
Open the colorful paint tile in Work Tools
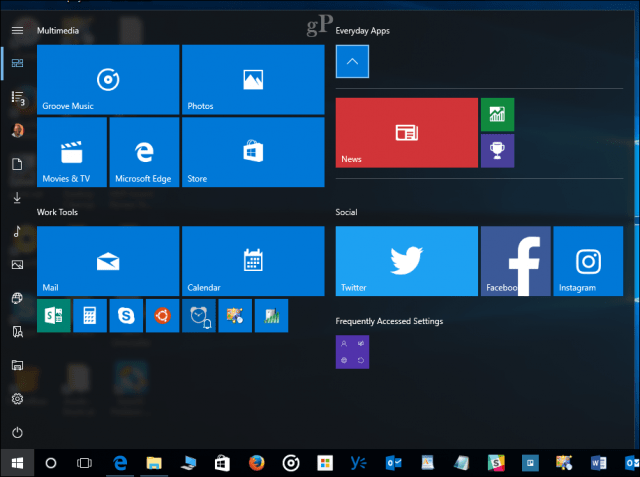235,316
